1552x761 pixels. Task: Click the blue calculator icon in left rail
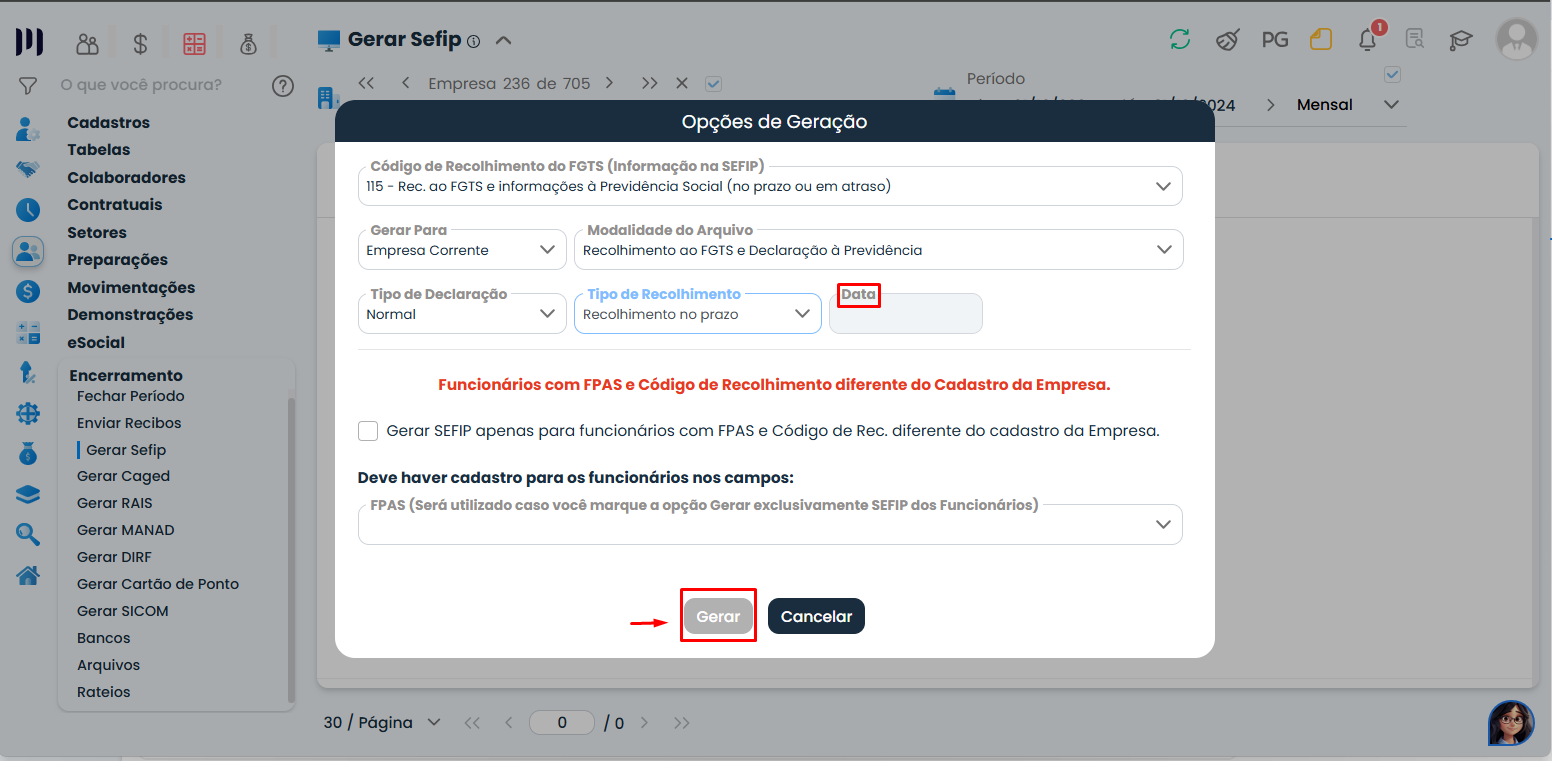(x=28, y=333)
